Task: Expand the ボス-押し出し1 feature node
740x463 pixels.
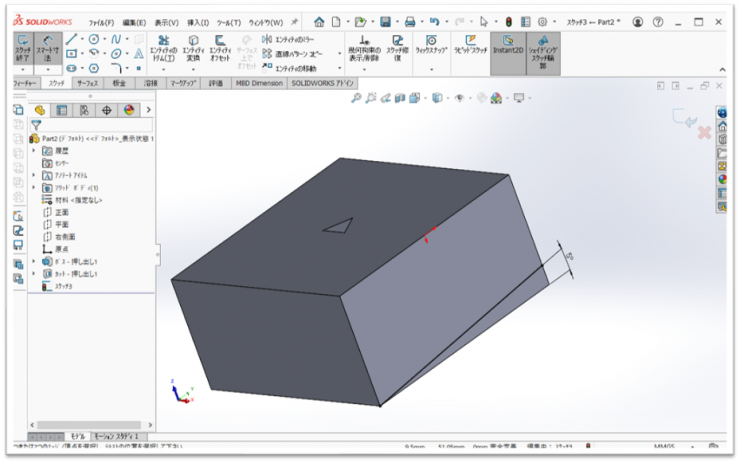Action: pyautogui.click(x=34, y=261)
